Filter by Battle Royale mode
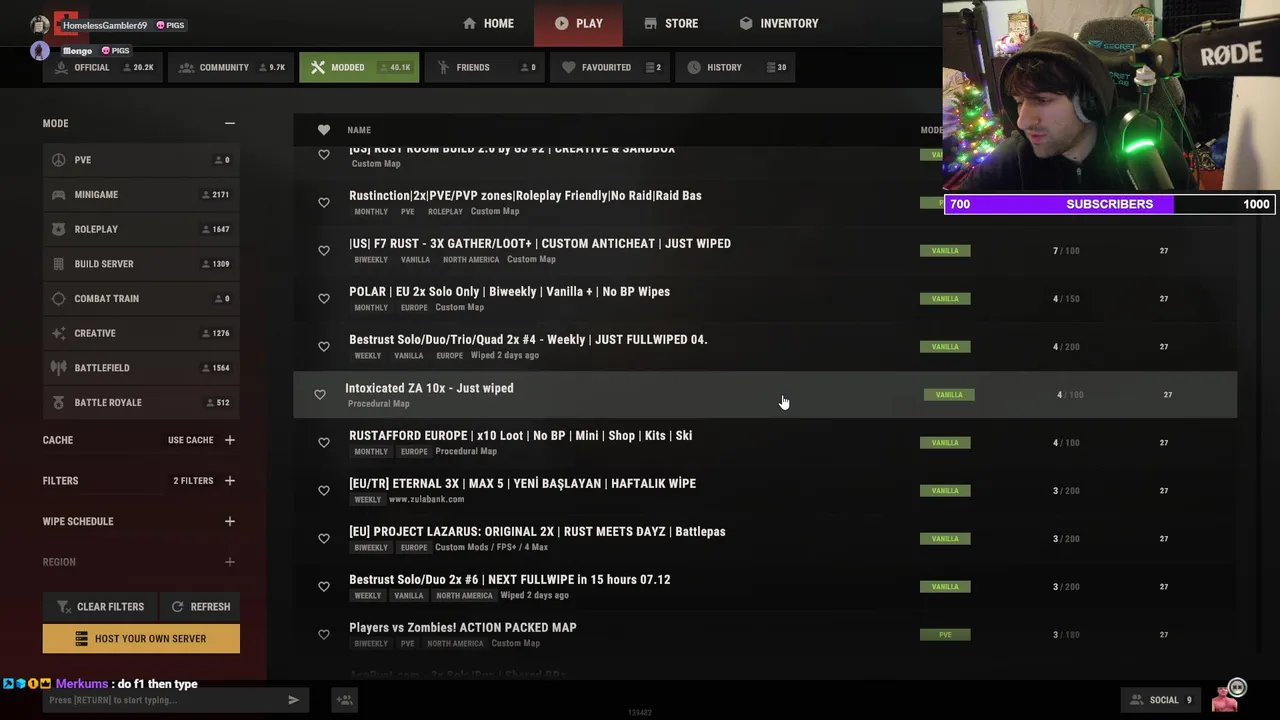1280x720 pixels. 140,403
